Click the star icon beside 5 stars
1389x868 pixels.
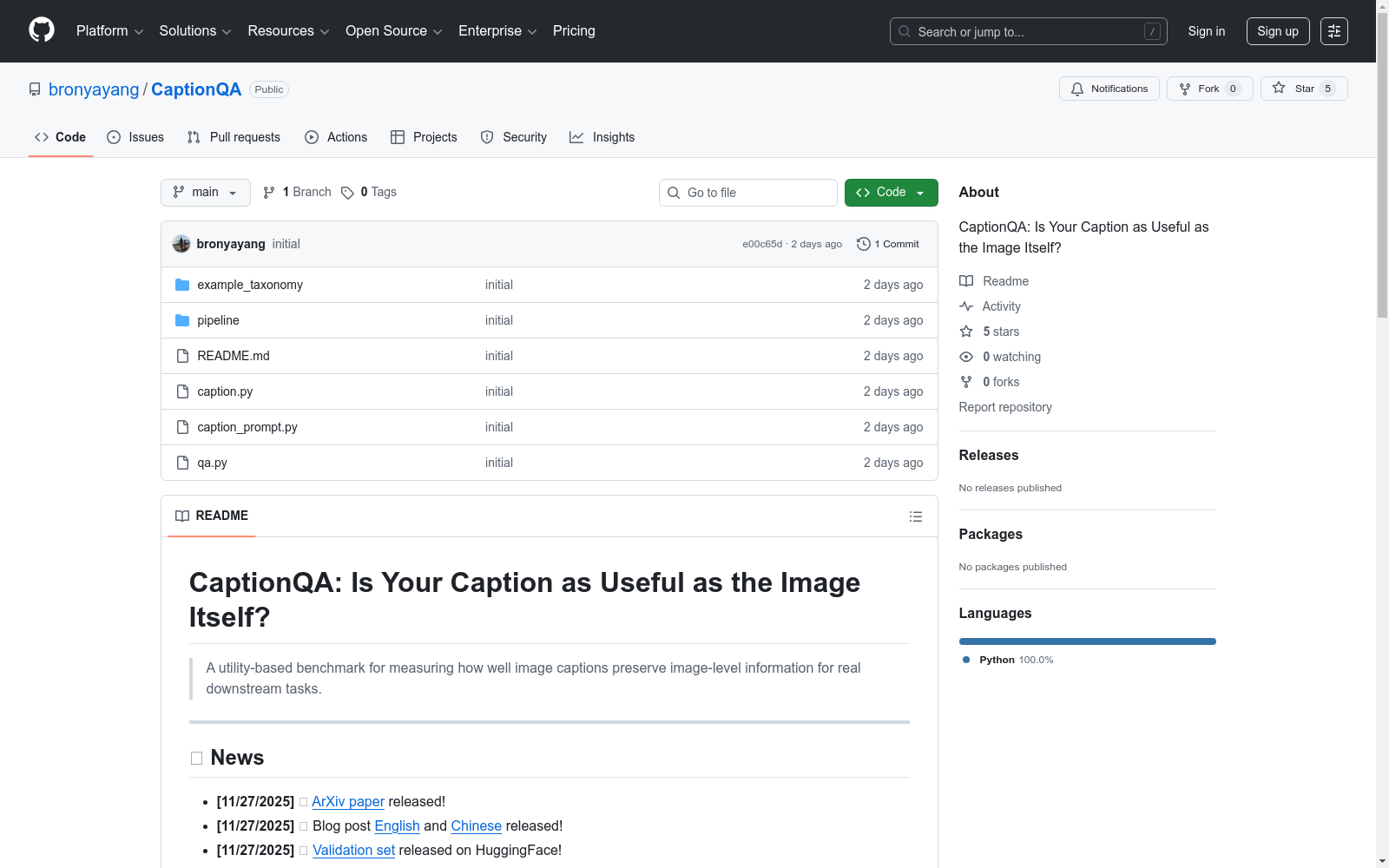point(966,332)
